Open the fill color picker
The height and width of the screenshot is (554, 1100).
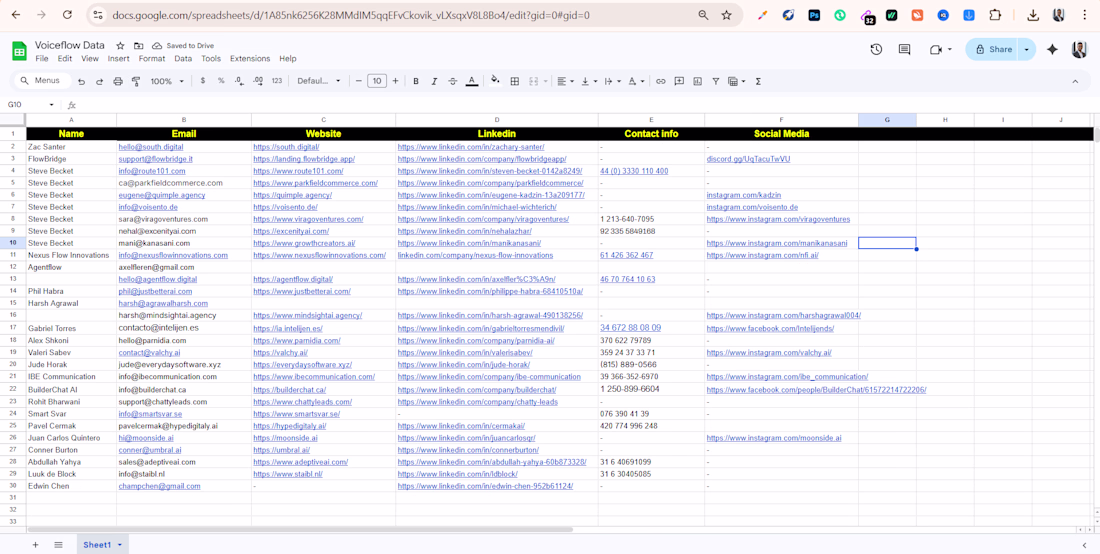pos(495,81)
